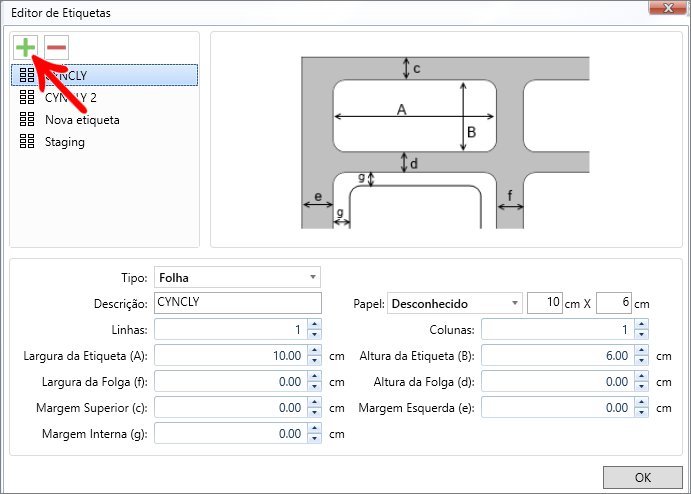Increase Largura da Etiqueta (A) value

314,350
